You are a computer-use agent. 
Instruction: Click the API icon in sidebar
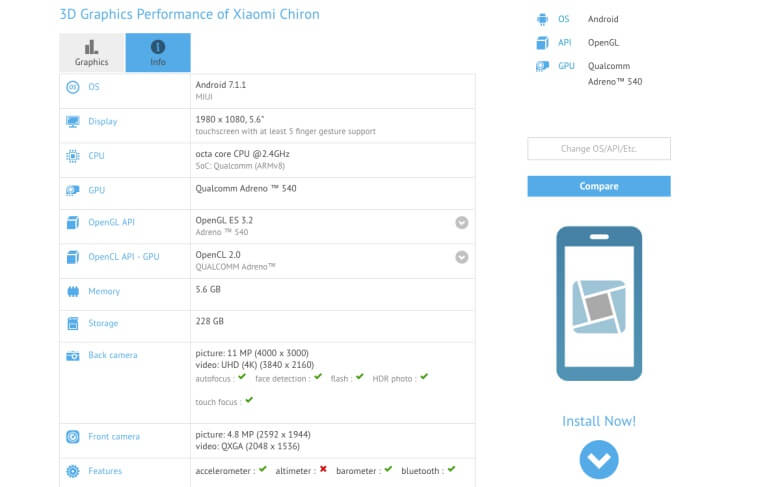(x=542, y=43)
